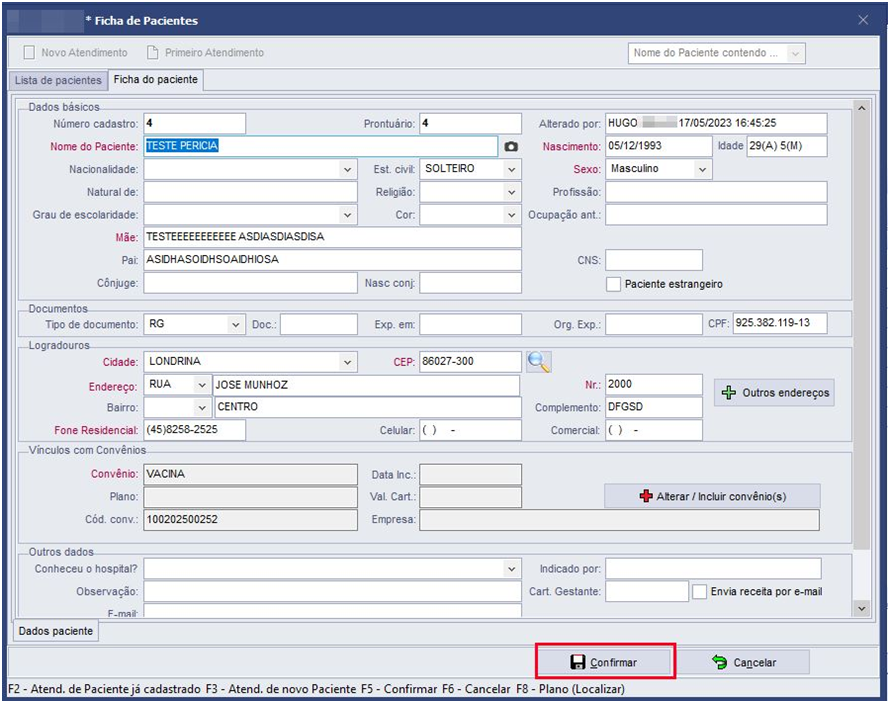890x703 pixels.
Task: Click the Org. Exp. field
Action: click(x=654, y=325)
